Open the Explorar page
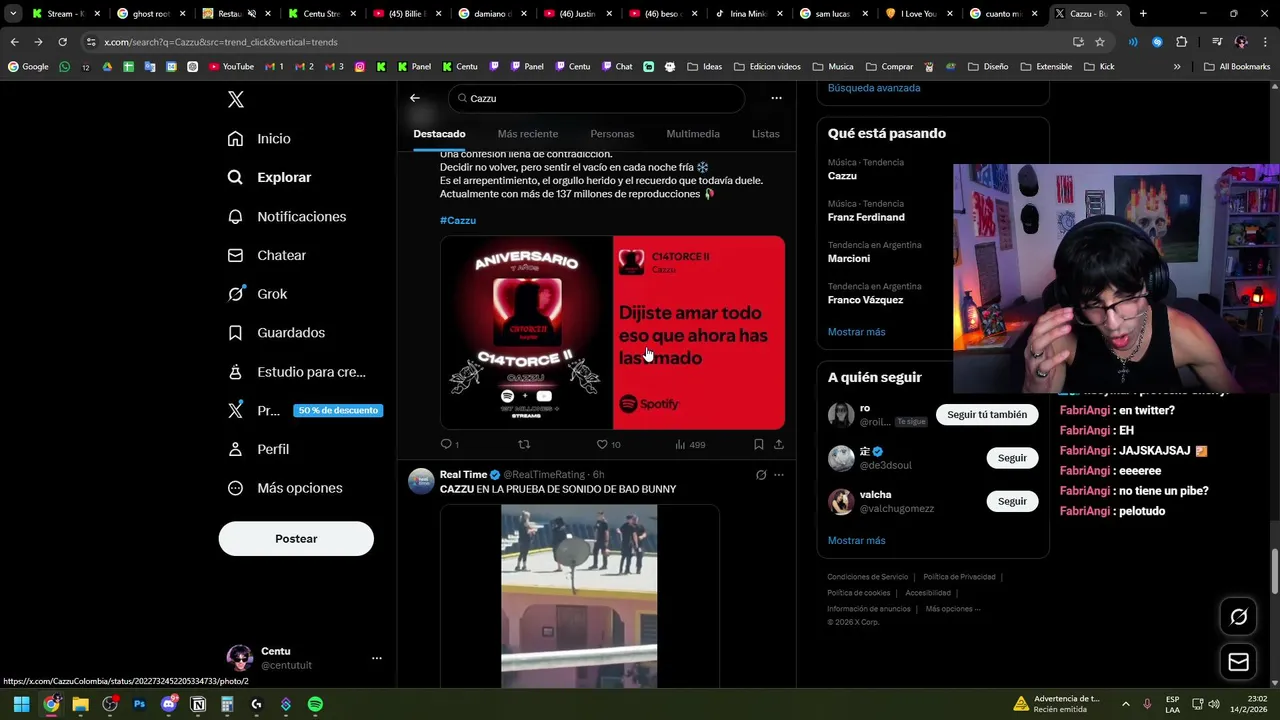1280x720 pixels. coord(269,177)
